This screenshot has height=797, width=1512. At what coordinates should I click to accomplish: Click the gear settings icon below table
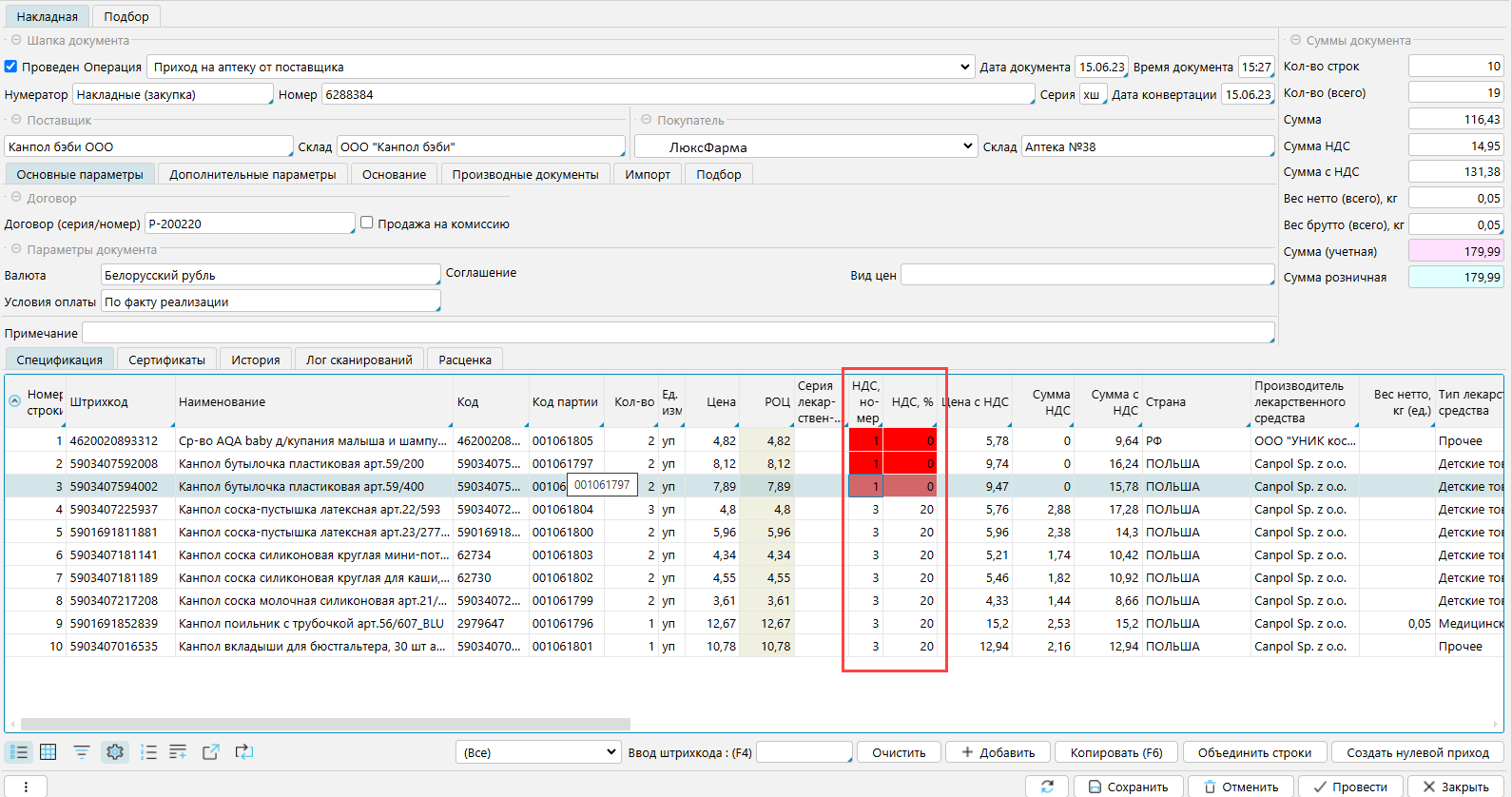click(x=115, y=752)
